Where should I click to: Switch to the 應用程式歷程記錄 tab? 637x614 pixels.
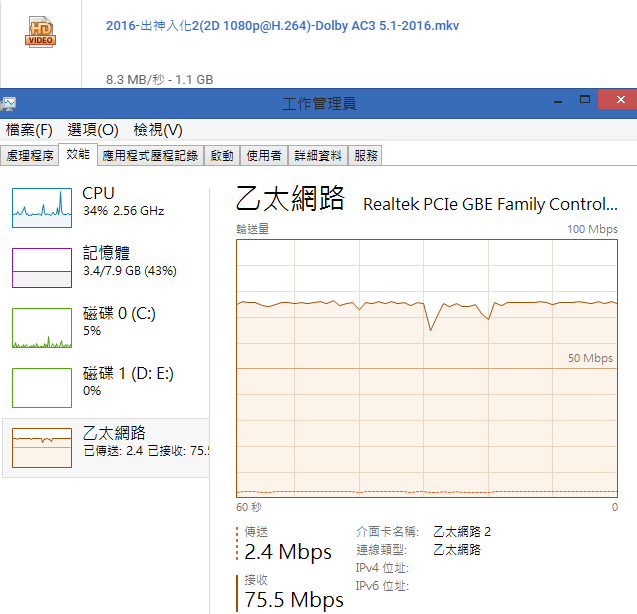point(150,155)
